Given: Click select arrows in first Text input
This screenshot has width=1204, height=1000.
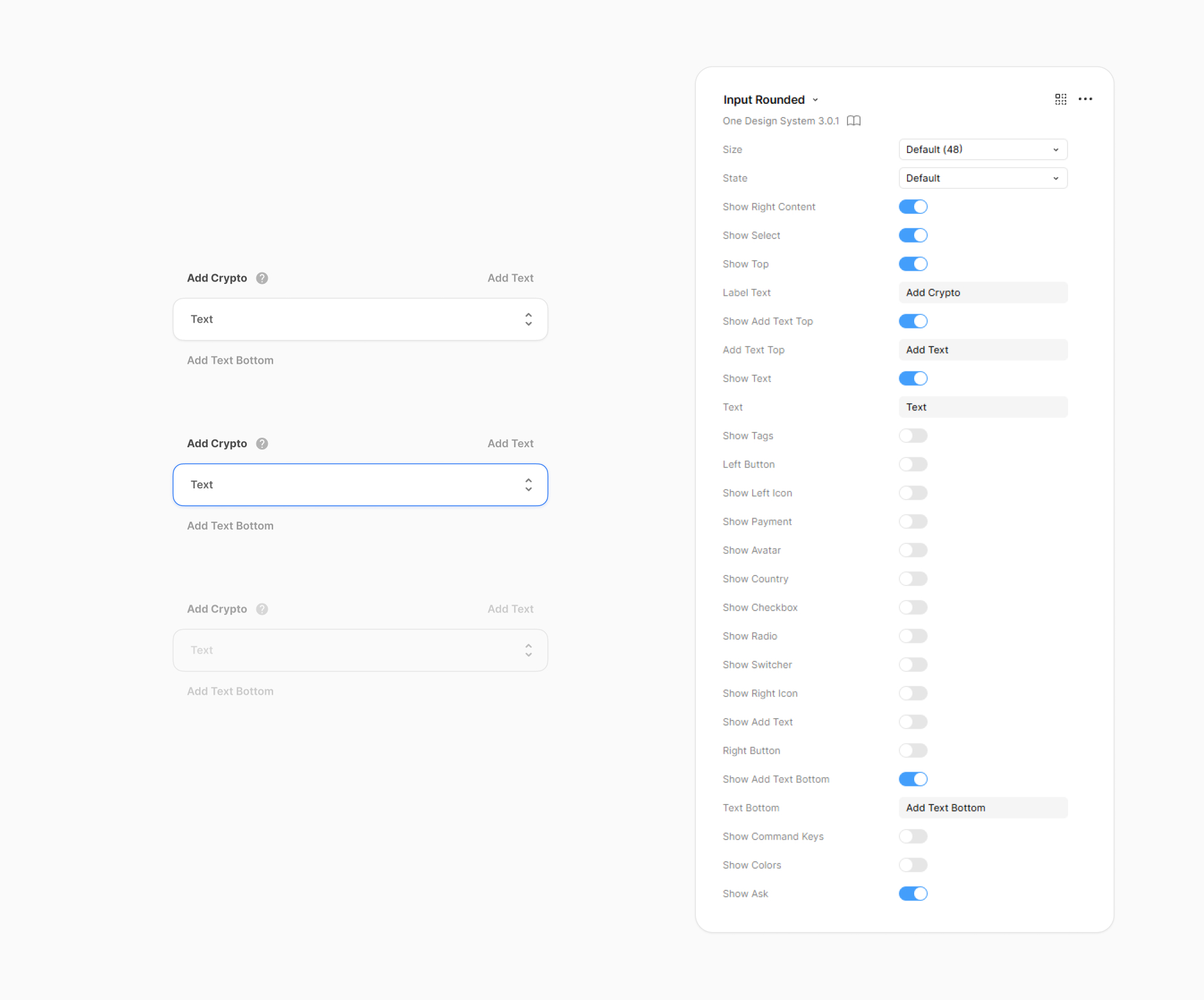Looking at the screenshot, I should 528,319.
